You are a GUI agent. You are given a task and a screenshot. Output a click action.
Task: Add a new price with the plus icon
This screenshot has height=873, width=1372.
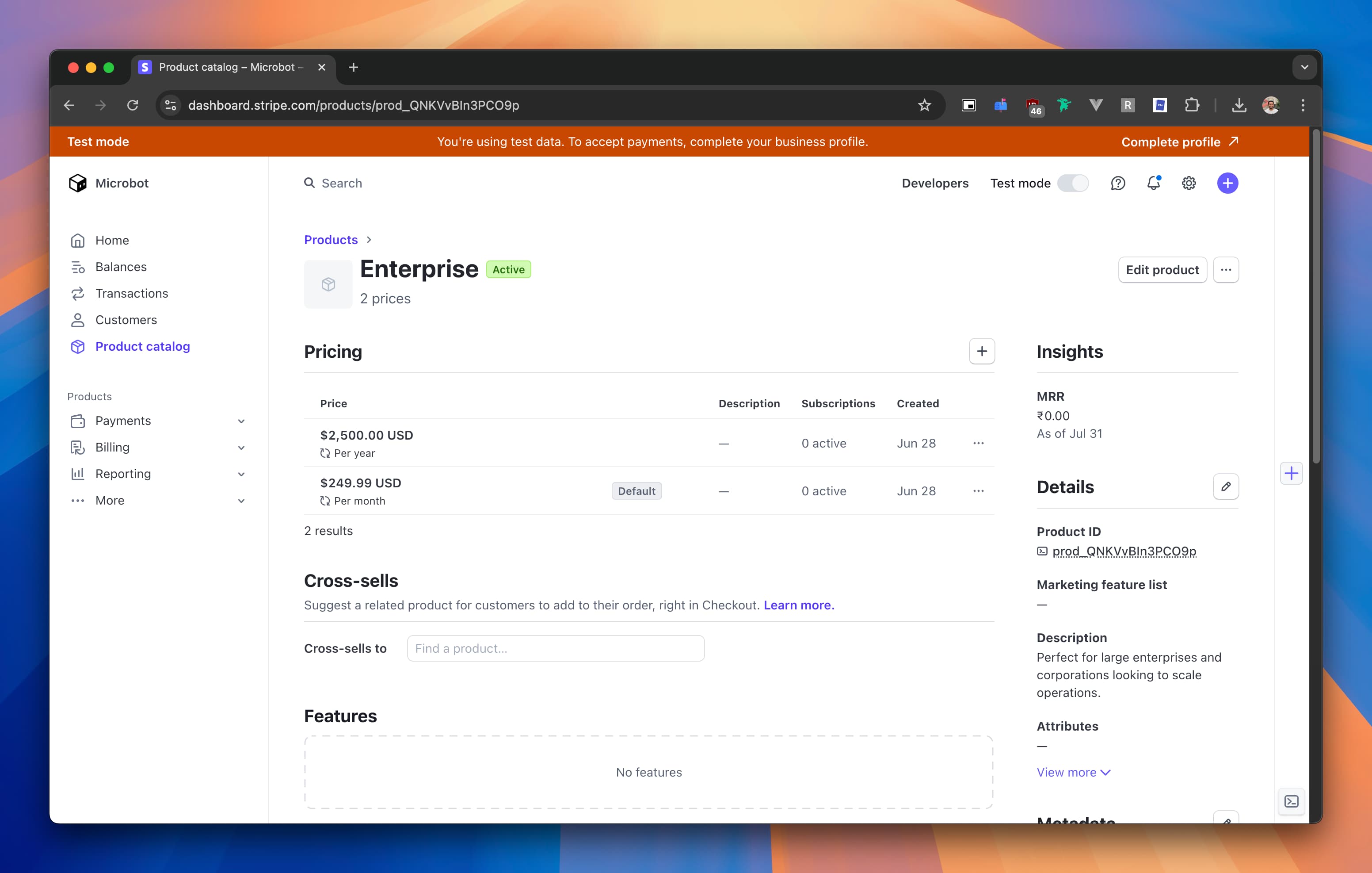click(981, 351)
